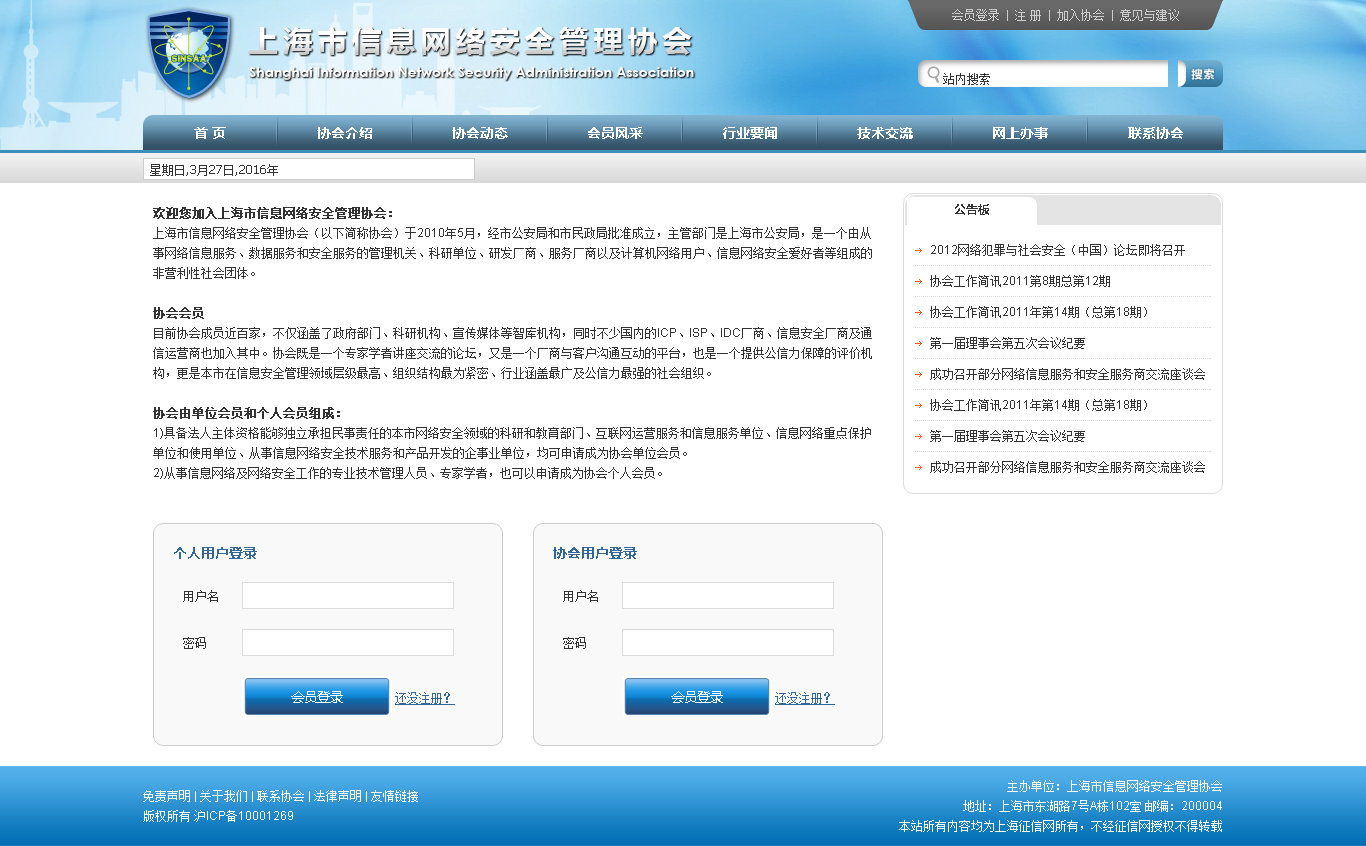Click the magnifier icon in search box

click(x=933, y=75)
